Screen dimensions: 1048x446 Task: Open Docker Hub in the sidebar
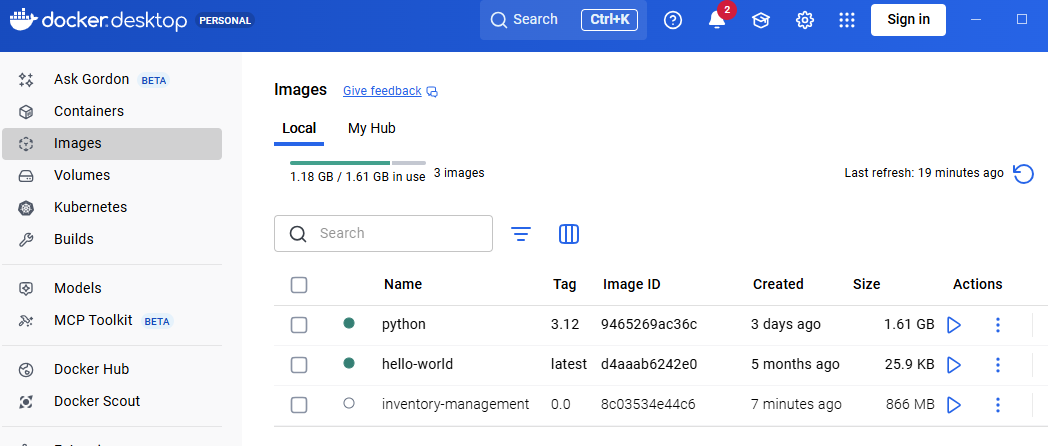pyautogui.click(x=112, y=370)
